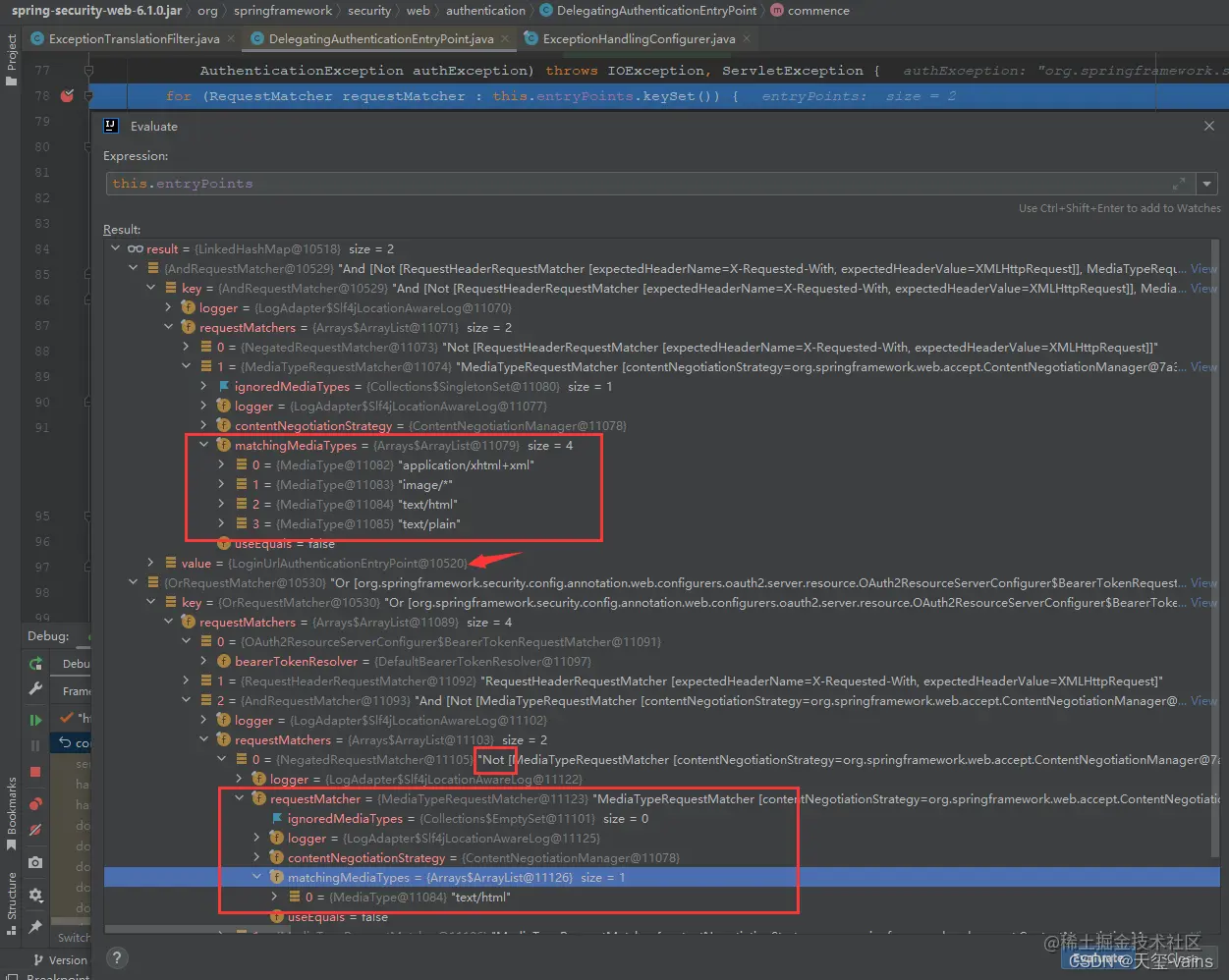Click View link on key OrRequestMatcher@10530 row
Image resolution: width=1229 pixels, height=980 pixels.
[1203, 603]
